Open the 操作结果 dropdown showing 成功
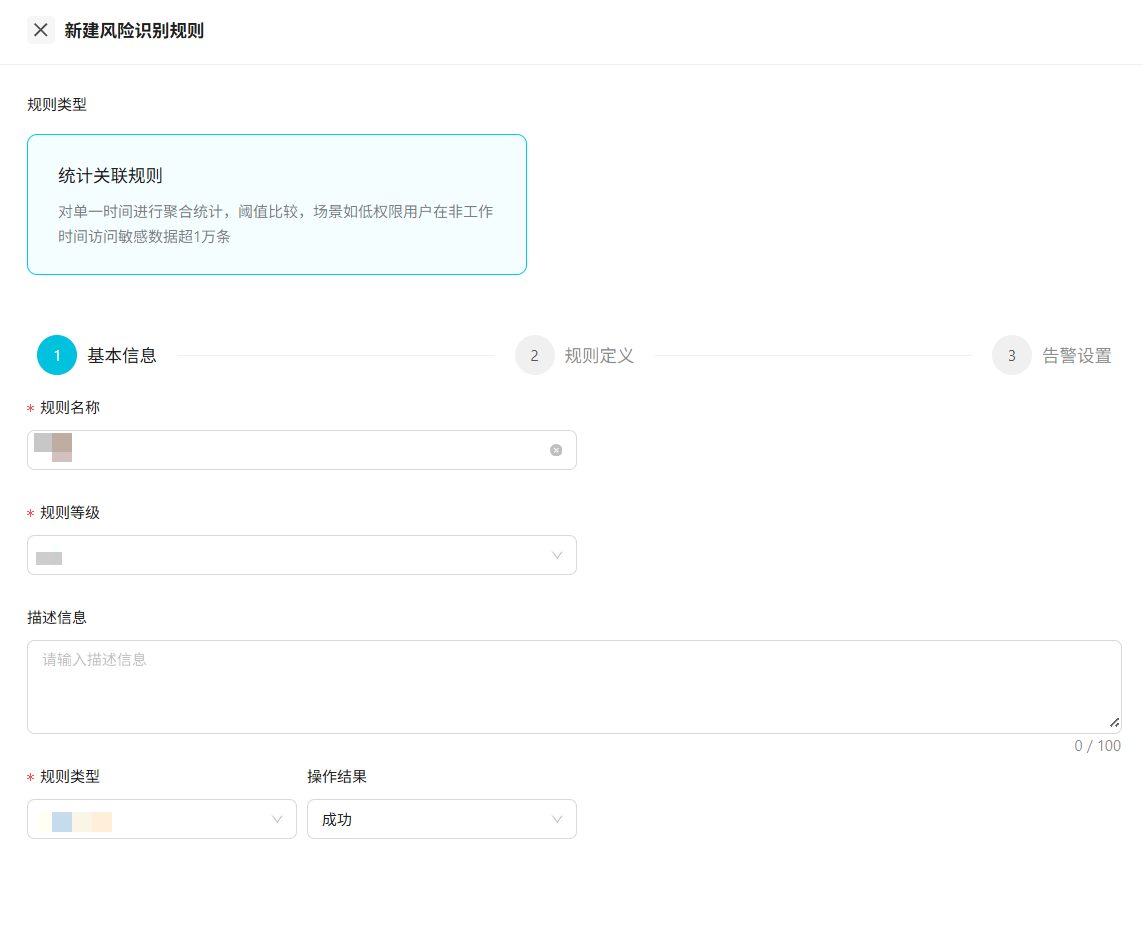Viewport: 1143px width, 948px height. point(442,819)
